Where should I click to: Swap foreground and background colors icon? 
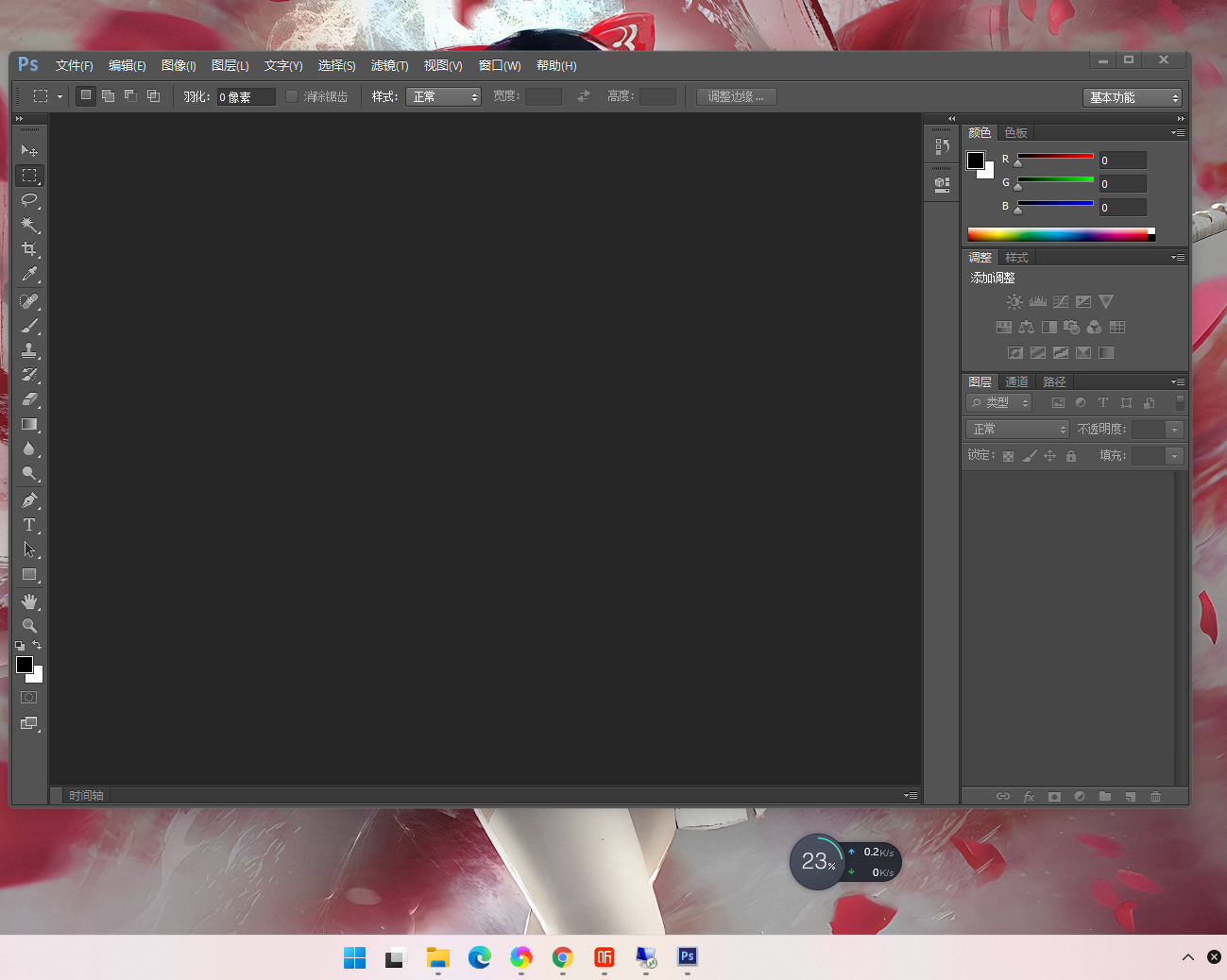click(37, 646)
